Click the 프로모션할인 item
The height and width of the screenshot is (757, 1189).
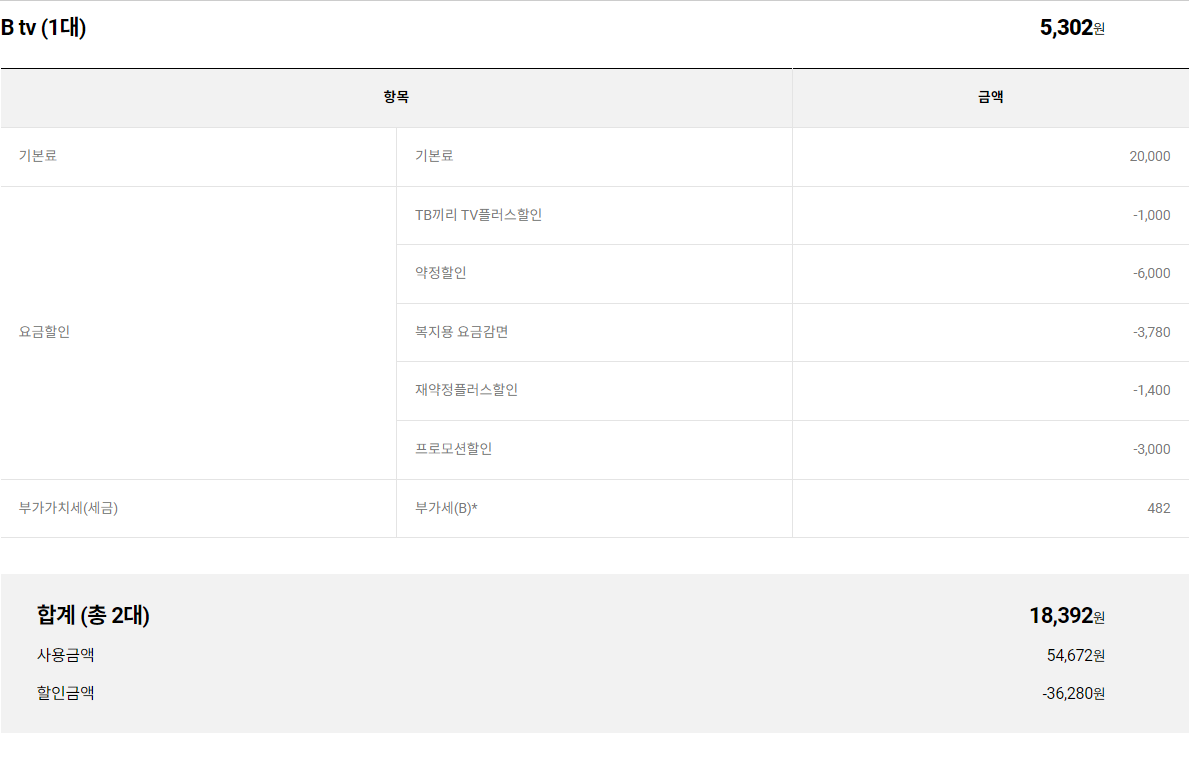(x=453, y=449)
